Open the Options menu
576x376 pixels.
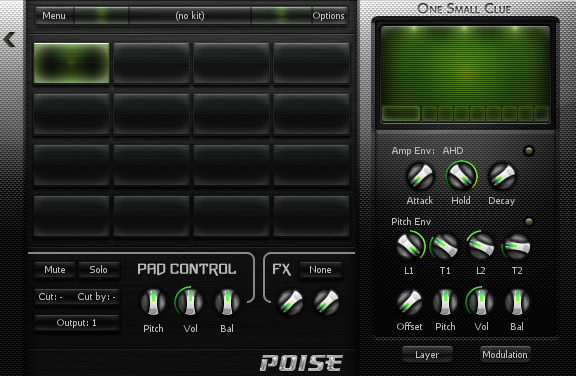click(x=328, y=16)
